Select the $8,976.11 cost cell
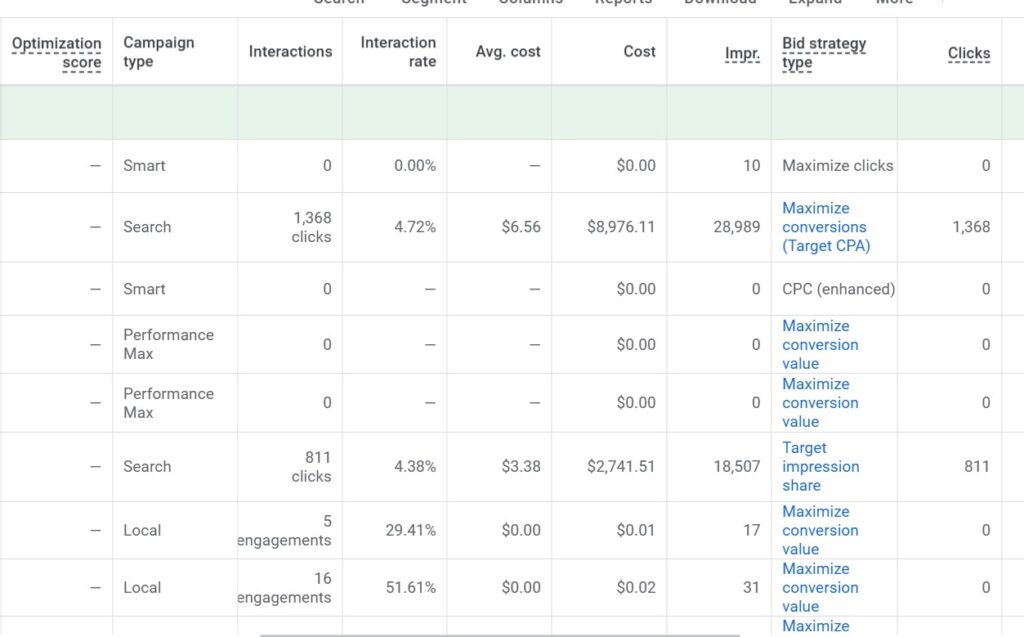Screen dimensions: 1024x637 (x=620, y=227)
